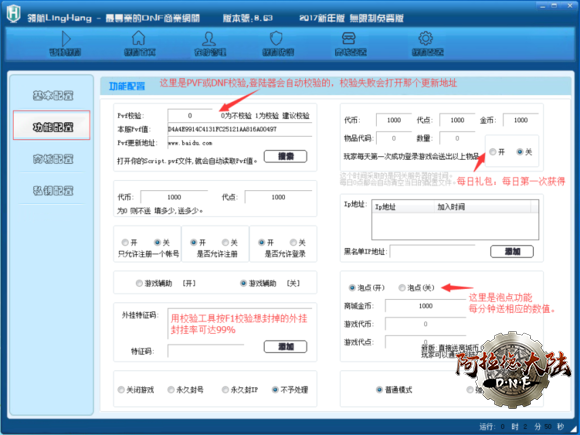The image size is (580, 435).
Task: Click 添加 button next to 黑名单IP地址
Action: [512, 252]
